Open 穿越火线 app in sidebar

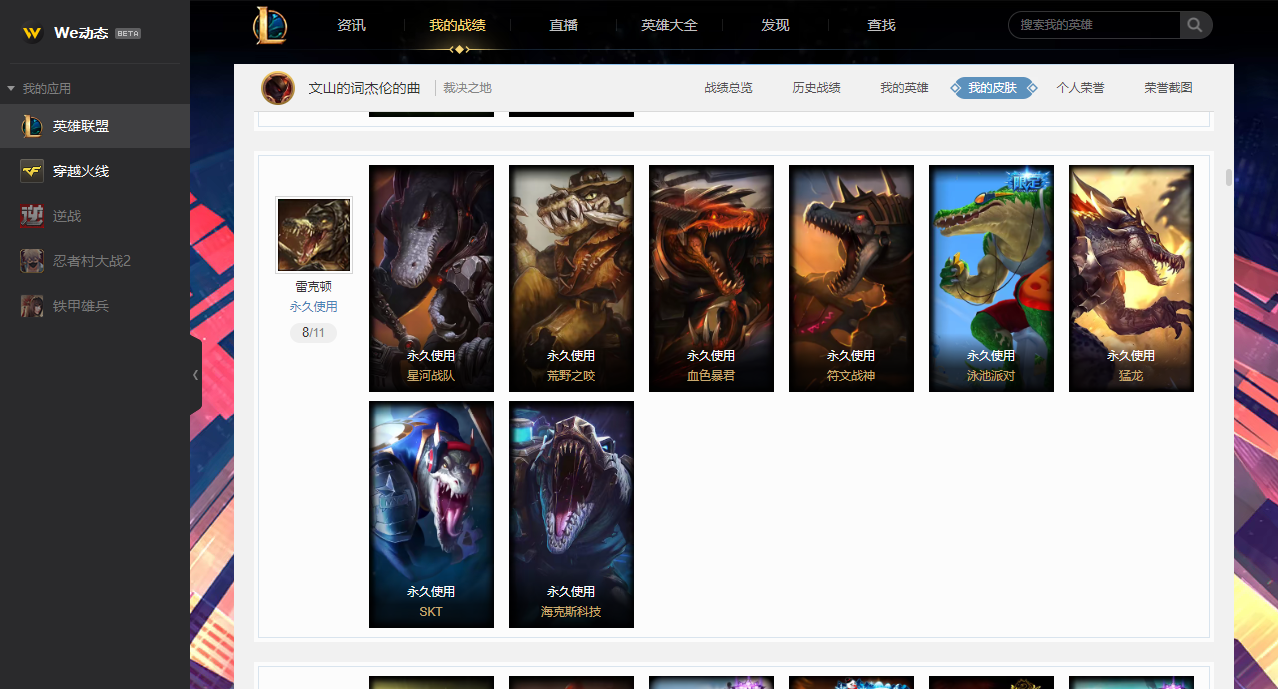(x=95, y=171)
